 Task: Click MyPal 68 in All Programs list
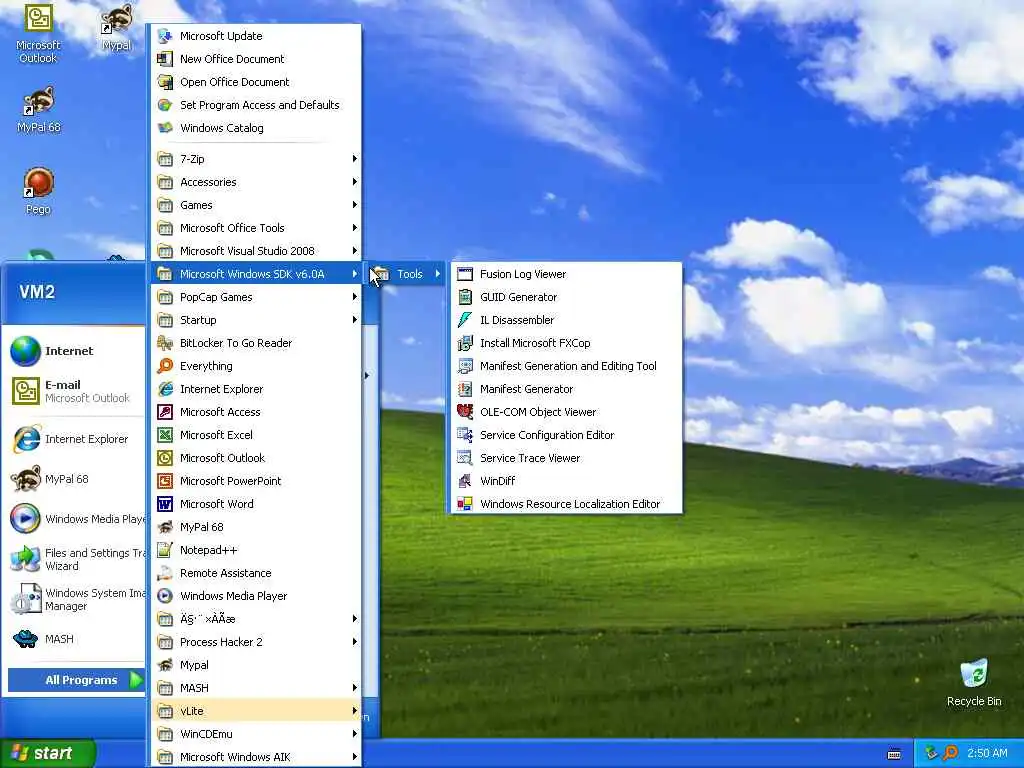click(256, 527)
